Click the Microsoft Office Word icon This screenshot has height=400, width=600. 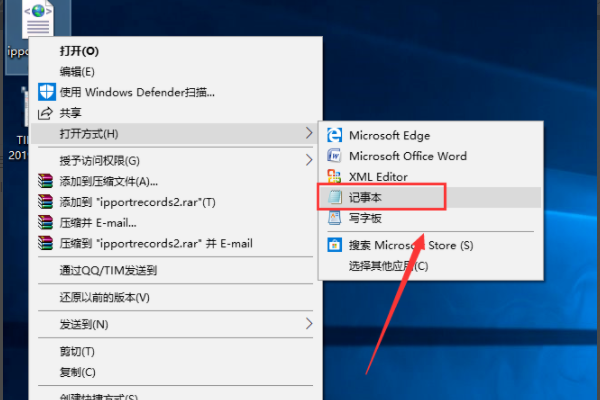[334, 156]
